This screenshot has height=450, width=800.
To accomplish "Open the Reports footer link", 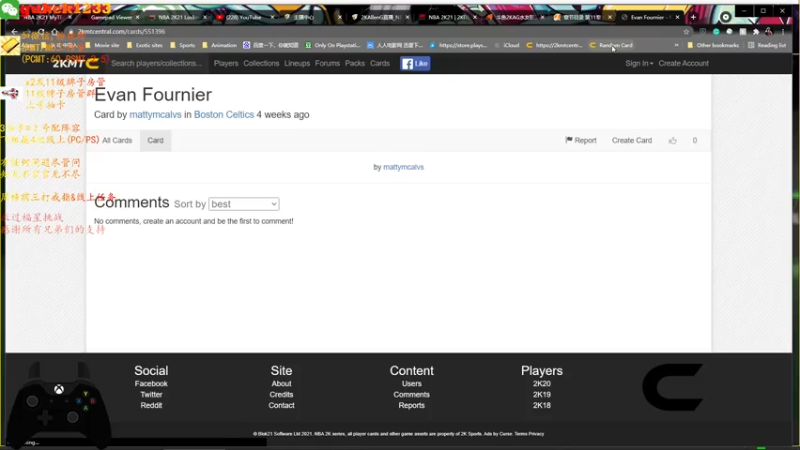I will point(412,405).
